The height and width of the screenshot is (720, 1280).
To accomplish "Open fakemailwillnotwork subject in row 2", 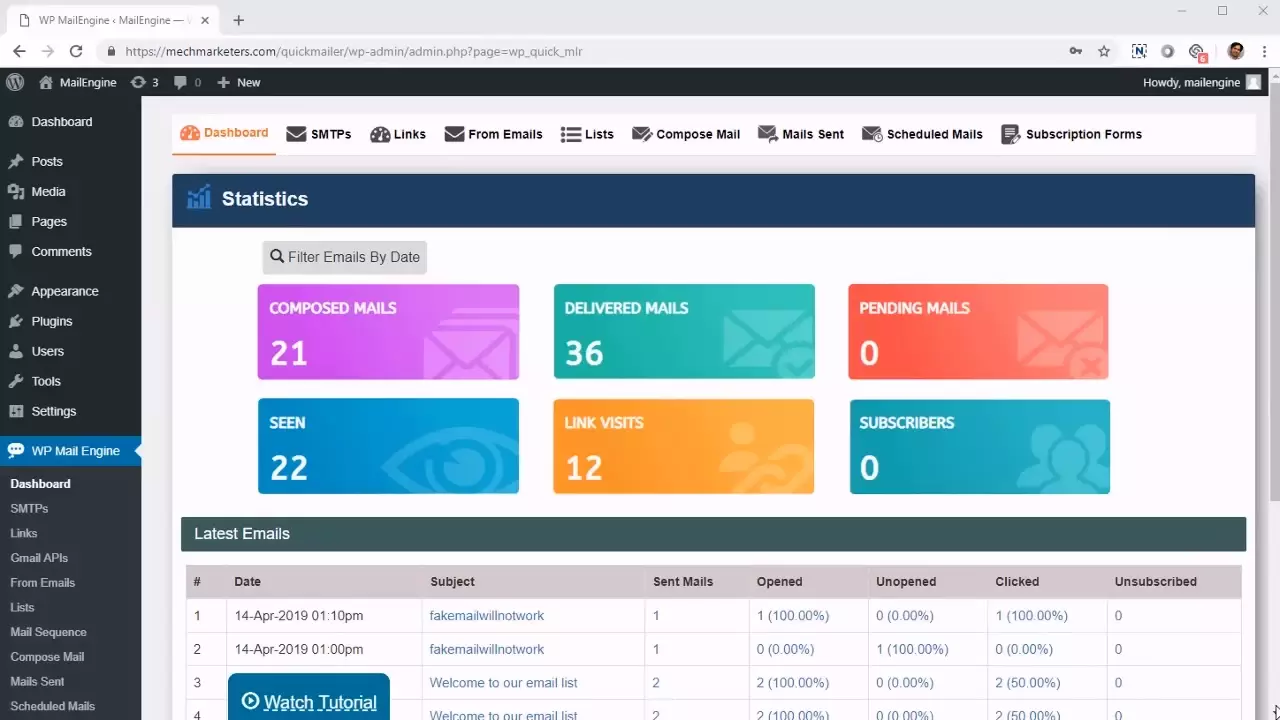I will coord(487,649).
